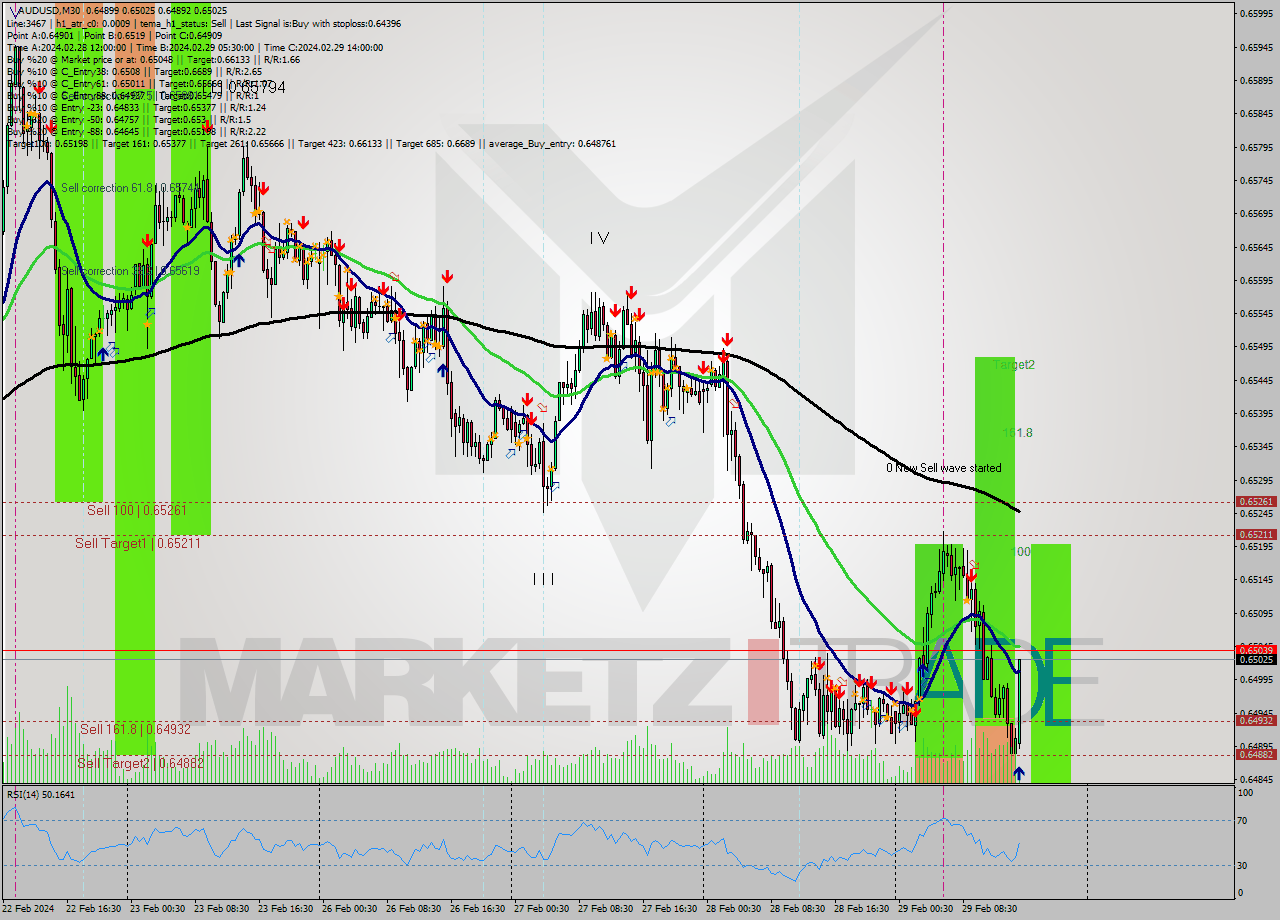1280x920 pixels.
Task: Click the 'Sell Target1 | 0.65211' label
Action: (x=138, y=543)
